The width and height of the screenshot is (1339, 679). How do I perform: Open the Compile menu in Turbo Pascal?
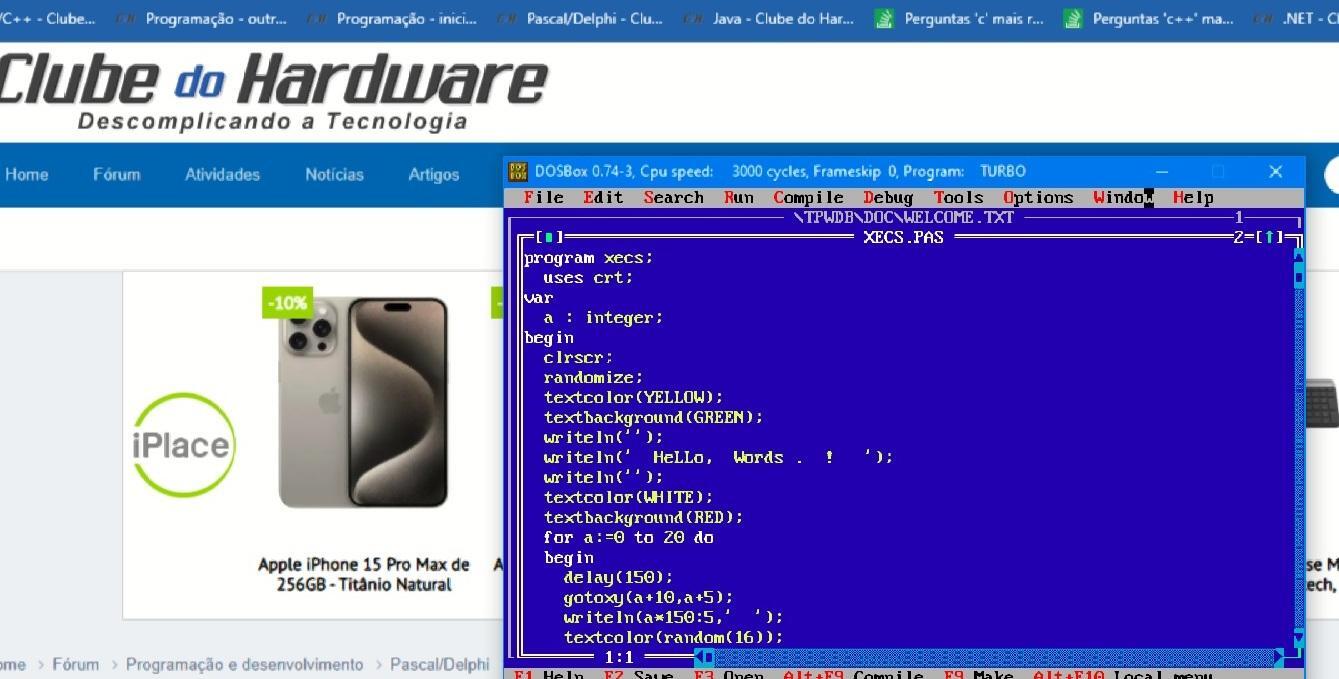tap(808, 197)
